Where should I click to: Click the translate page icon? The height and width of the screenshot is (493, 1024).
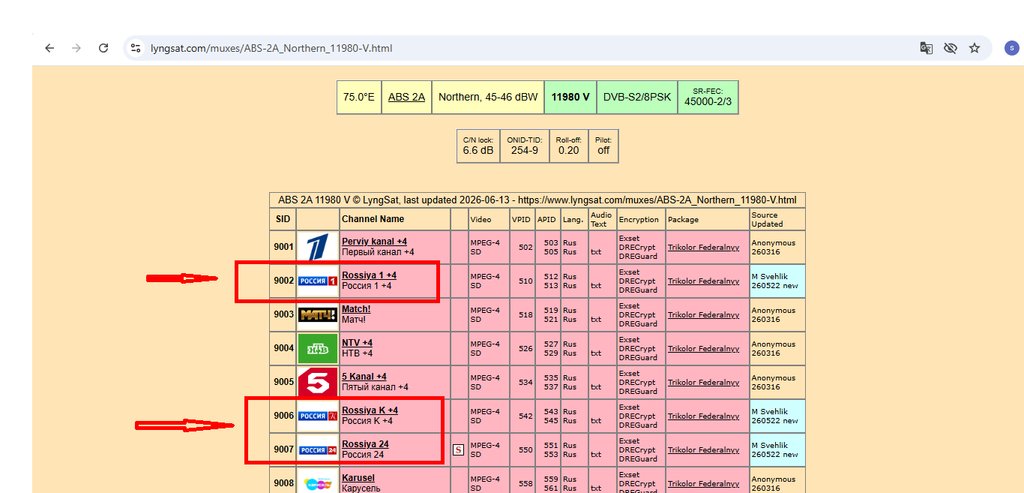point(926,48)
